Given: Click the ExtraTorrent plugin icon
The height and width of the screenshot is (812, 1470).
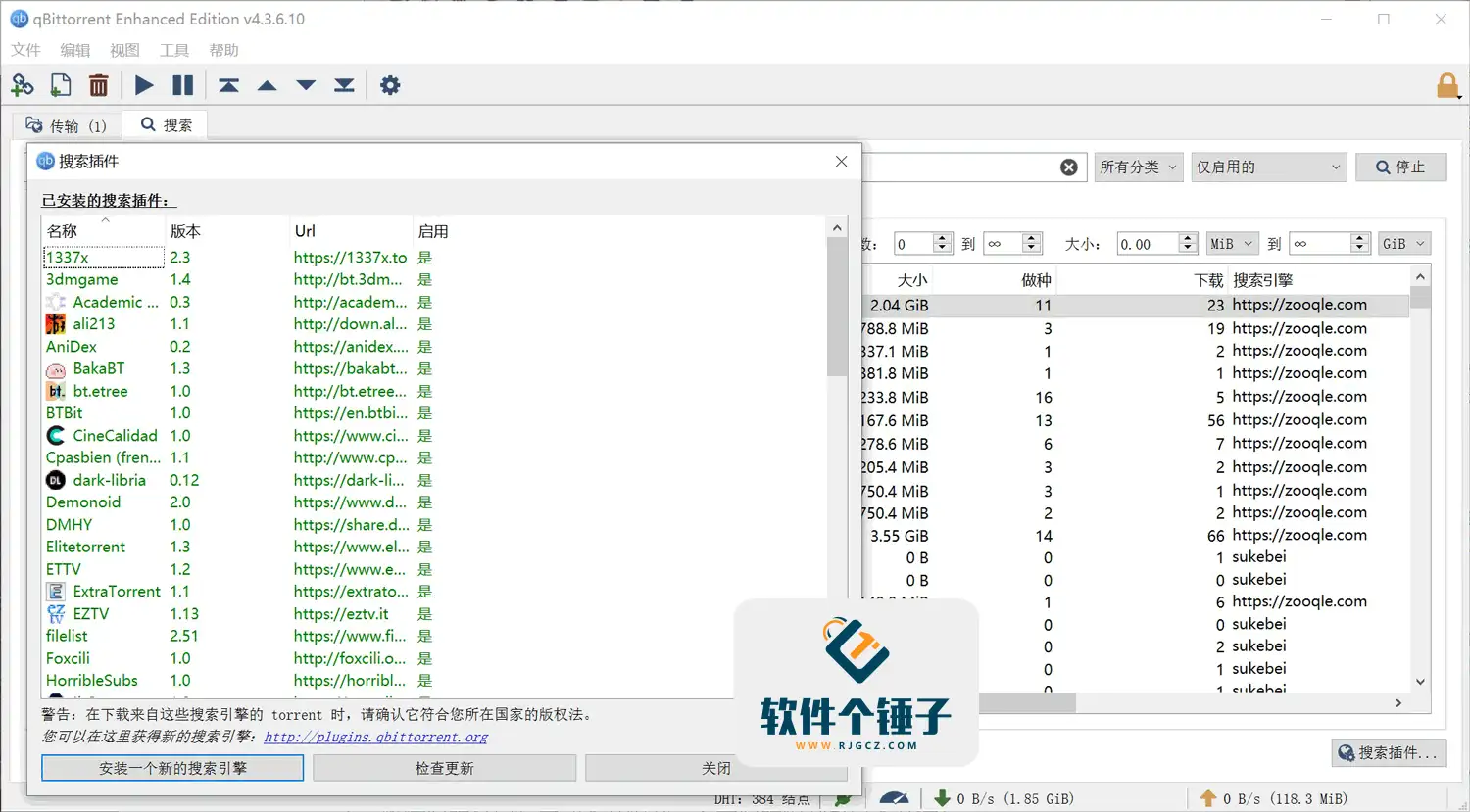Looking at the screenshot, I should click(56, 592).
